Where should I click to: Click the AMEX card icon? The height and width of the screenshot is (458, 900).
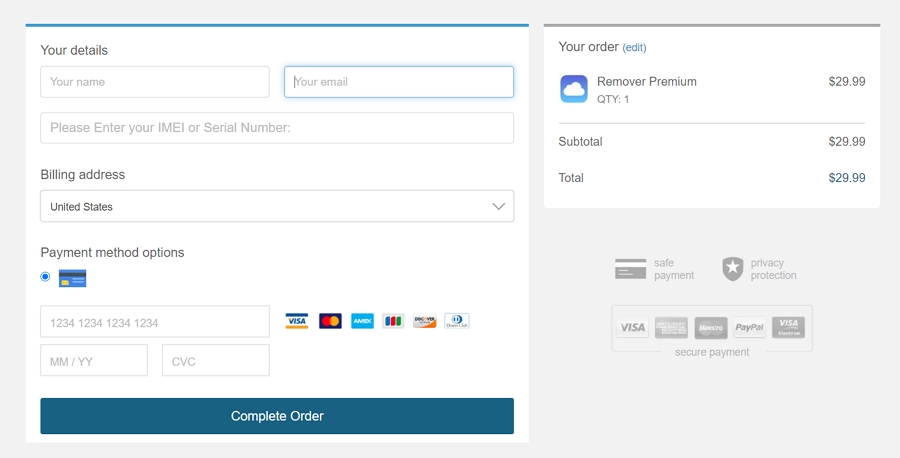362,321
